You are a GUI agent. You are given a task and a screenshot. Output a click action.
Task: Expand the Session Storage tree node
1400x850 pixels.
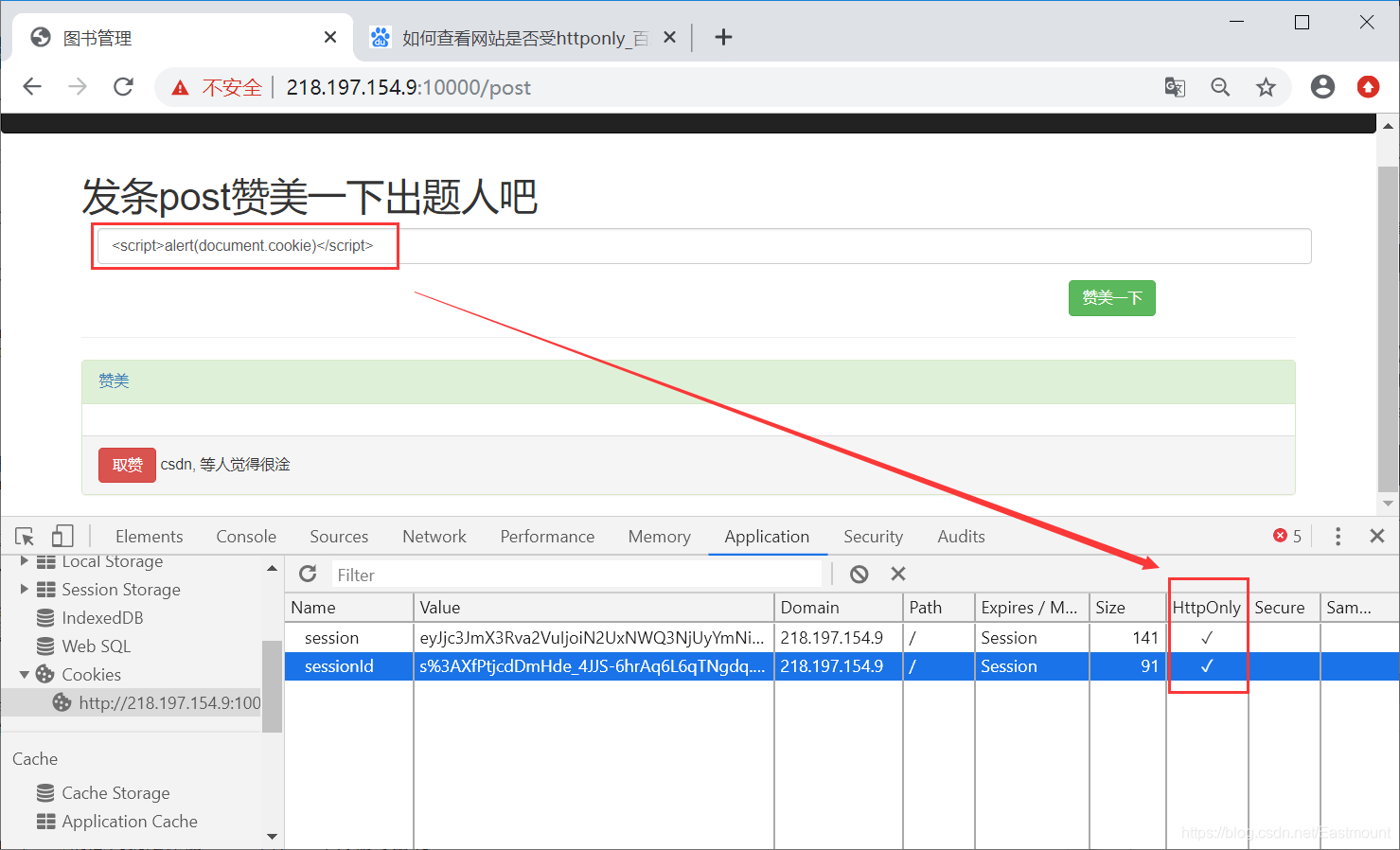click(24, 589)
